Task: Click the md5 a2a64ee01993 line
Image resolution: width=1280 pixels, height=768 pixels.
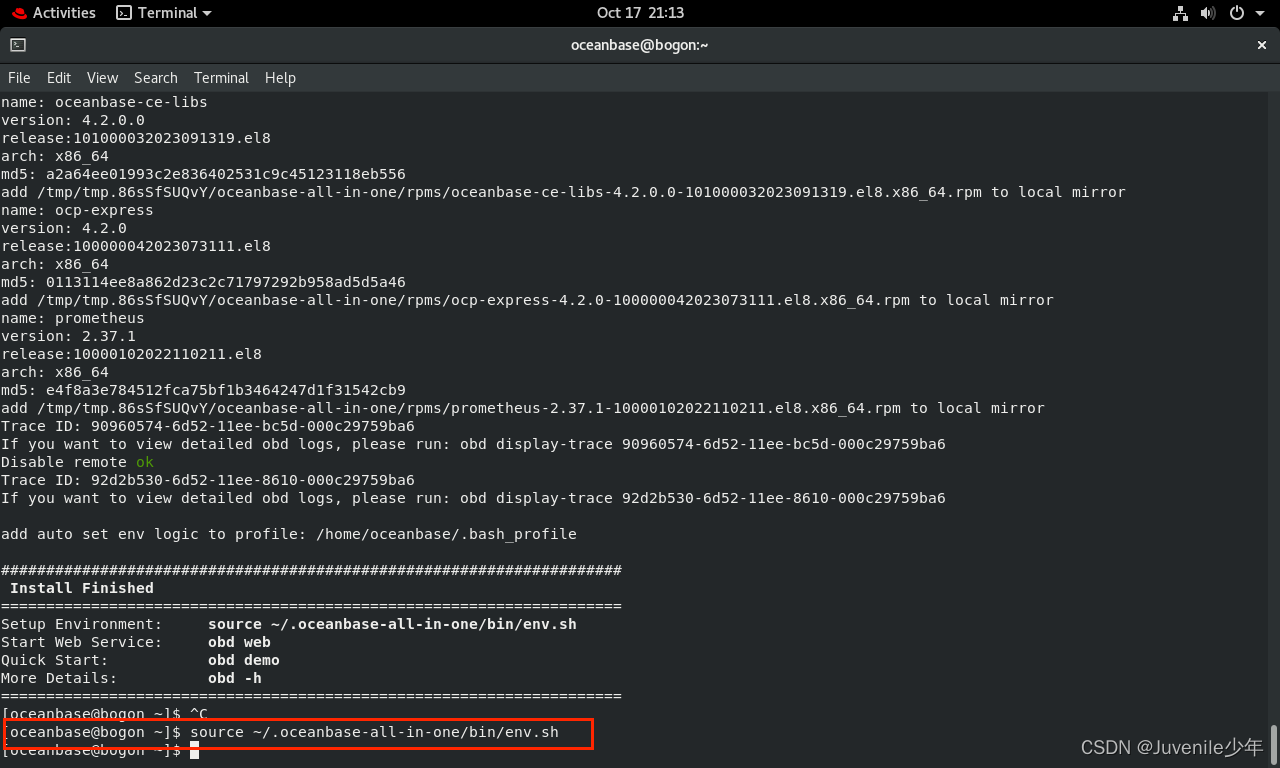Action: point(203,174)
